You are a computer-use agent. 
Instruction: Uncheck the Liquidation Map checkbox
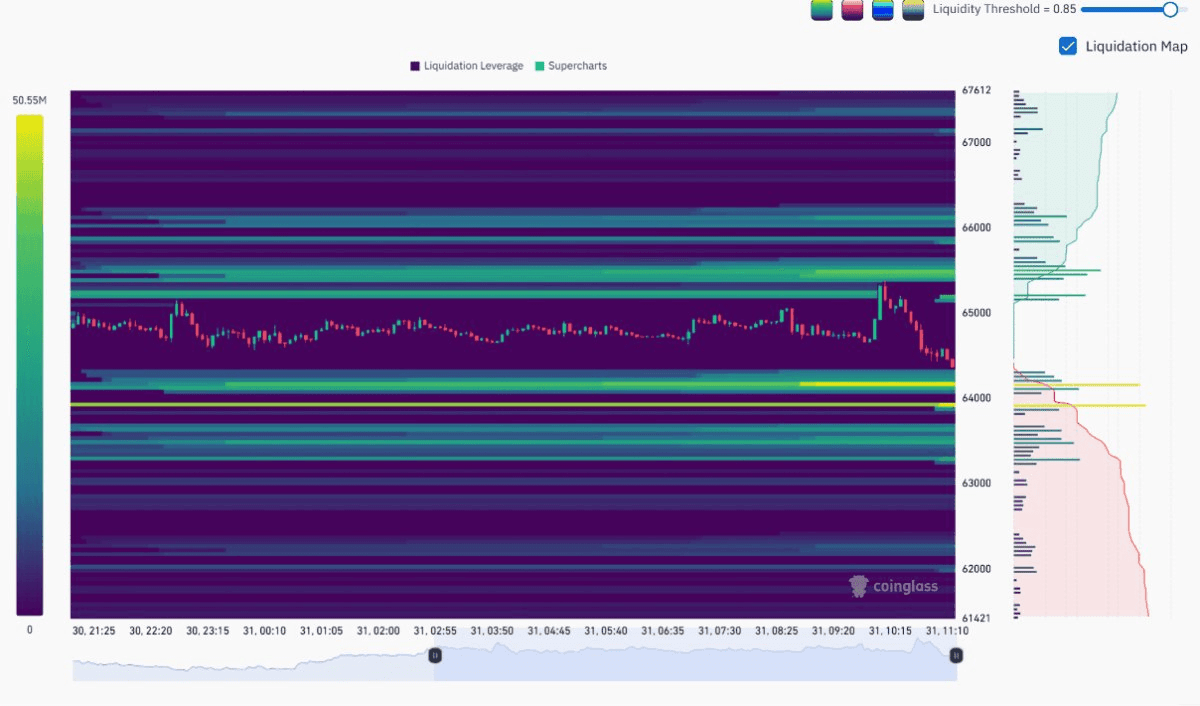[1068, 46]
